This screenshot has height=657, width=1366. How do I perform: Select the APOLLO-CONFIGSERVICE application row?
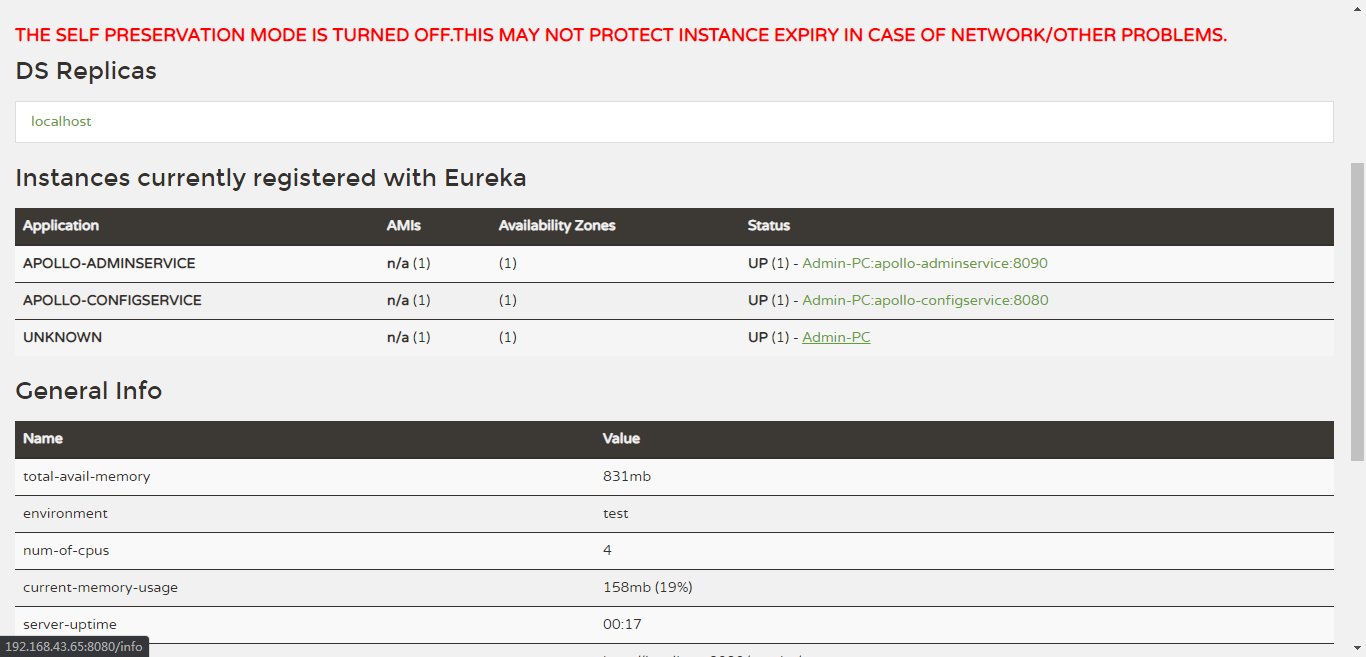coord(111,300)
